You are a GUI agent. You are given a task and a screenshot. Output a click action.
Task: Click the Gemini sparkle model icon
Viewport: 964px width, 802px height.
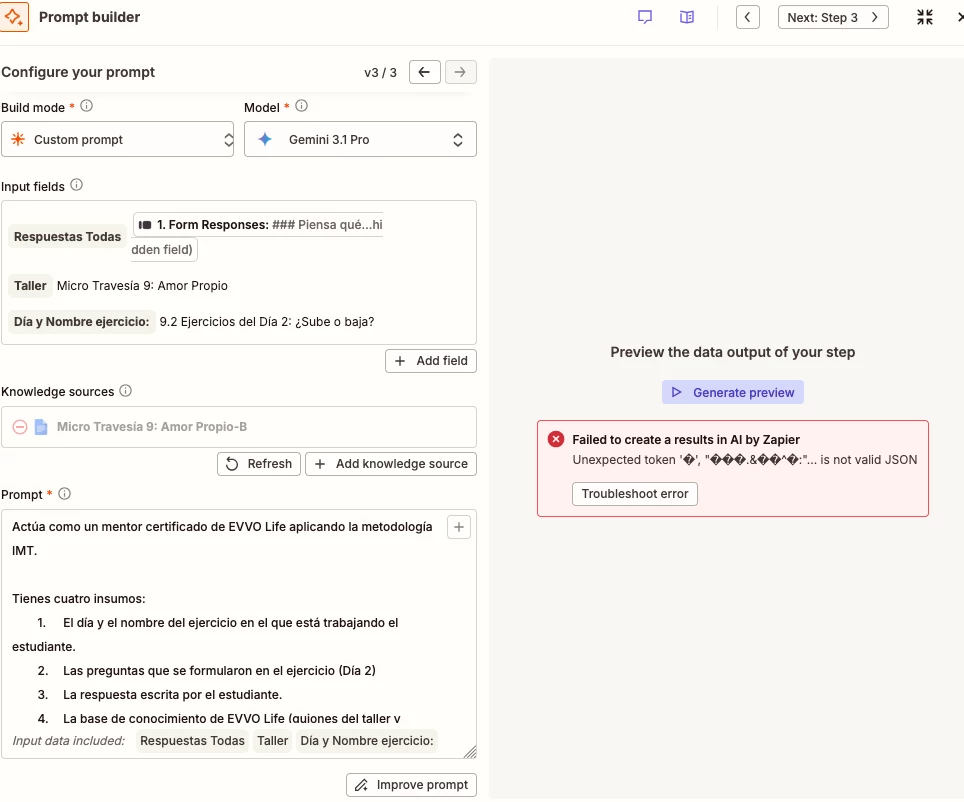pos(265,139)
